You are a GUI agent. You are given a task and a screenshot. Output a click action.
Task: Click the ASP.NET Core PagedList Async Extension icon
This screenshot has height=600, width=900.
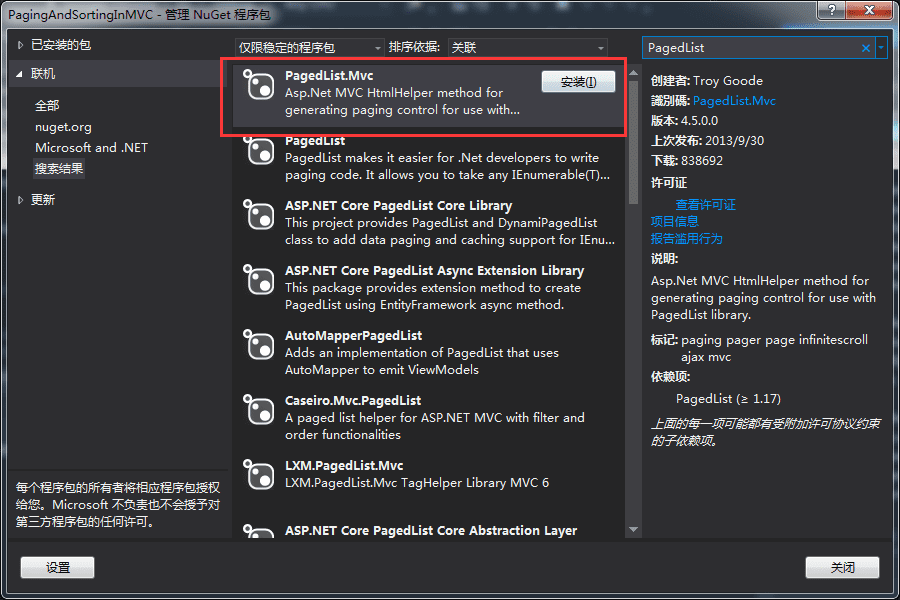259,281
